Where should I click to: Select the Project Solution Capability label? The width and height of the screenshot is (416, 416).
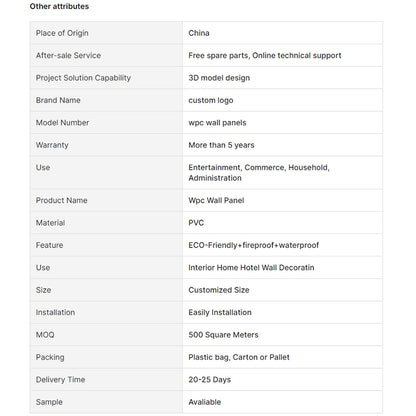pos(83,78)
